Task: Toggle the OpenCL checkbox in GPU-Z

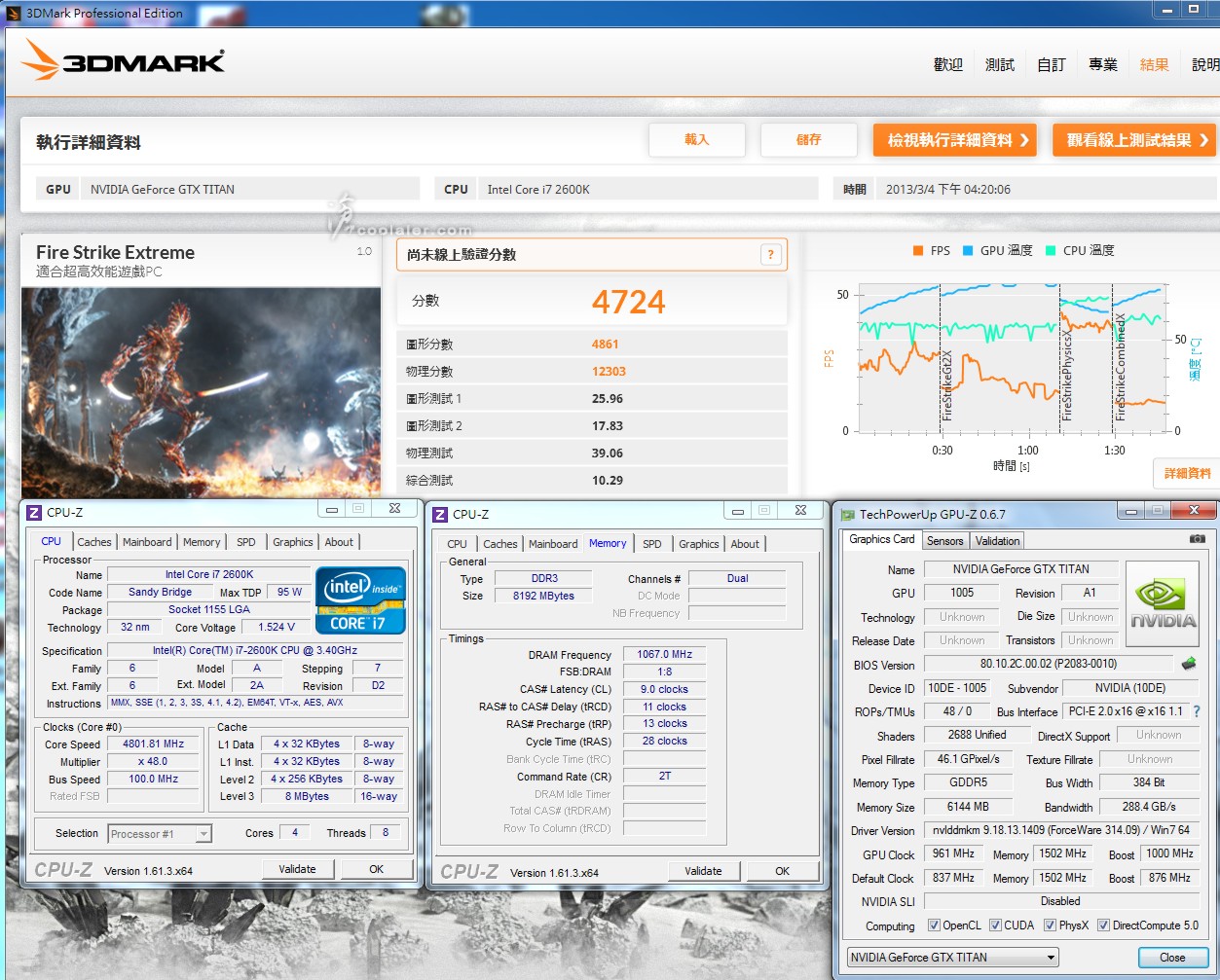Action: 934,926
